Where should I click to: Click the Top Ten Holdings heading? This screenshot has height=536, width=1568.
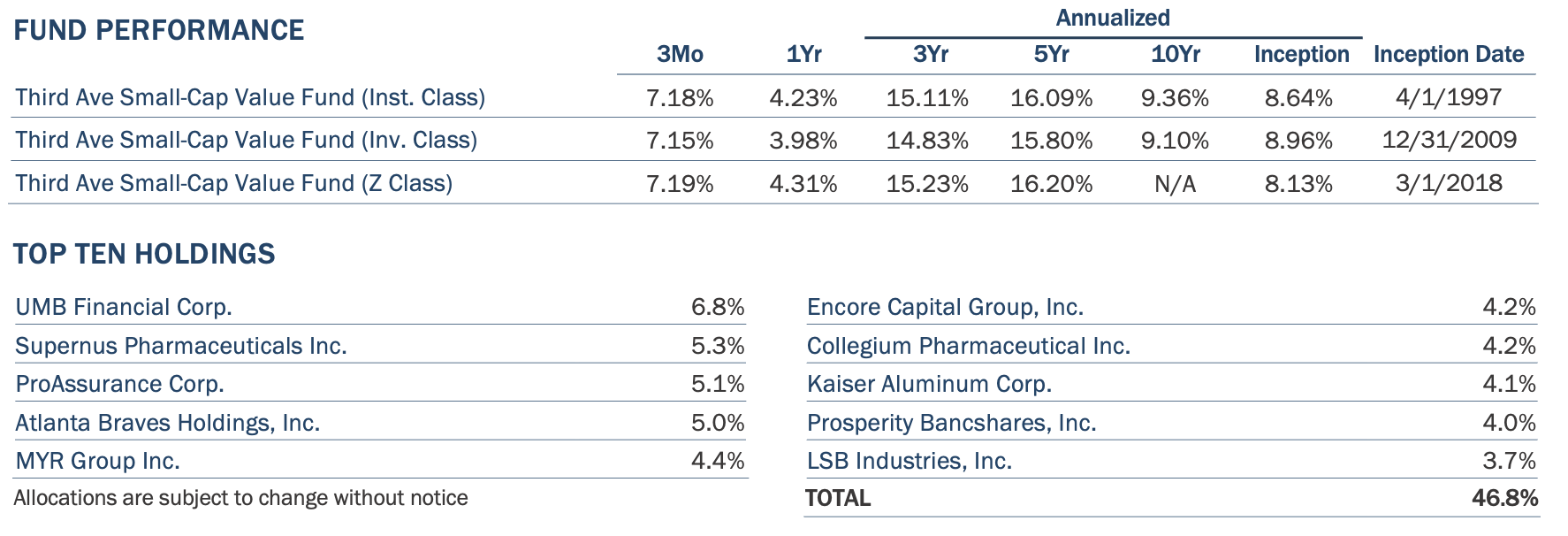pos(144,254)
